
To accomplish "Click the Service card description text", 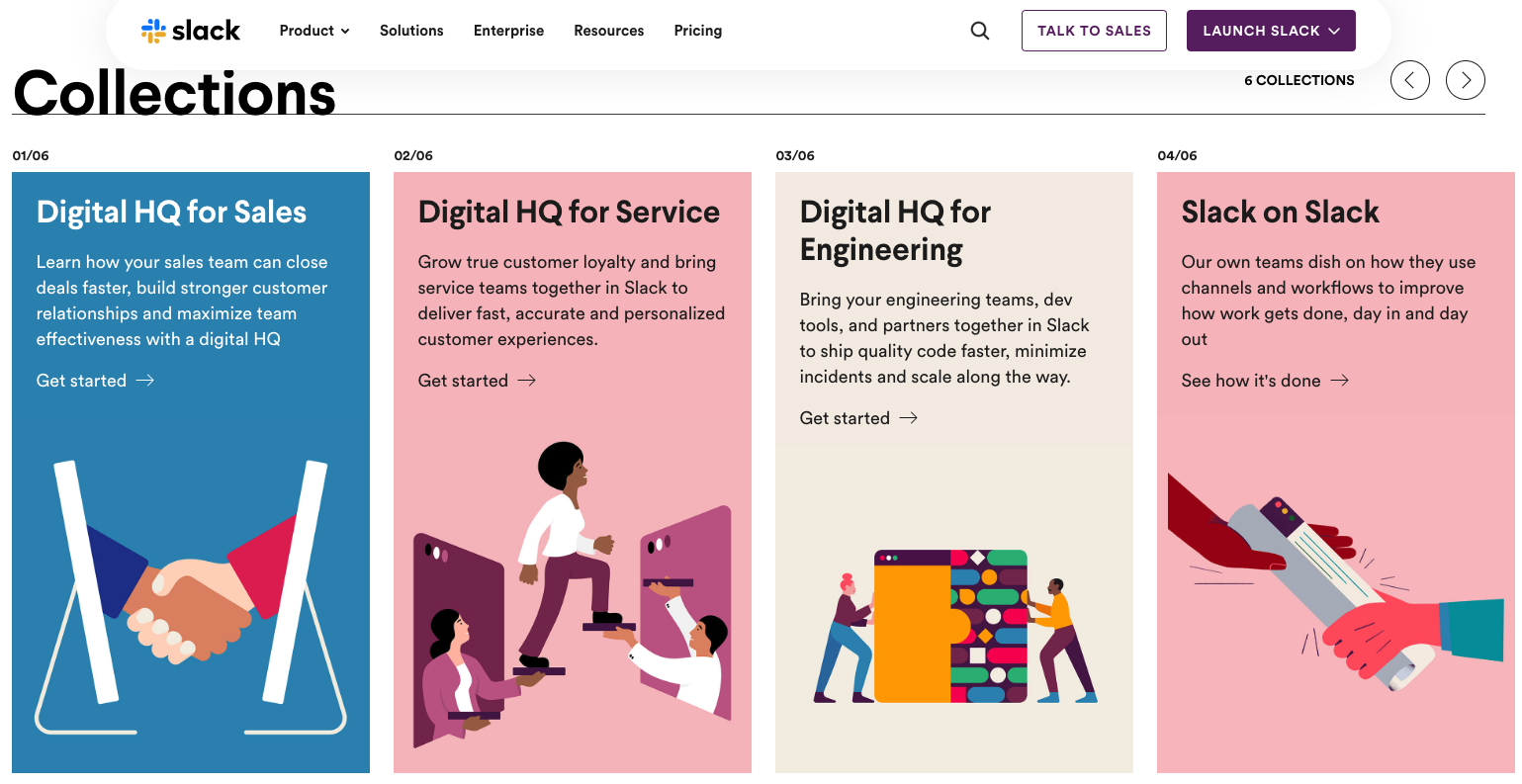I will tap(572, 301).
